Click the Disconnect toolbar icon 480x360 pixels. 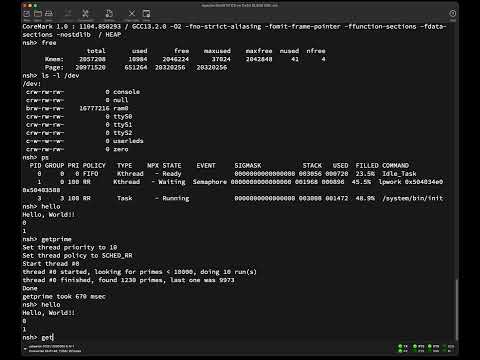tap(85, 14)
